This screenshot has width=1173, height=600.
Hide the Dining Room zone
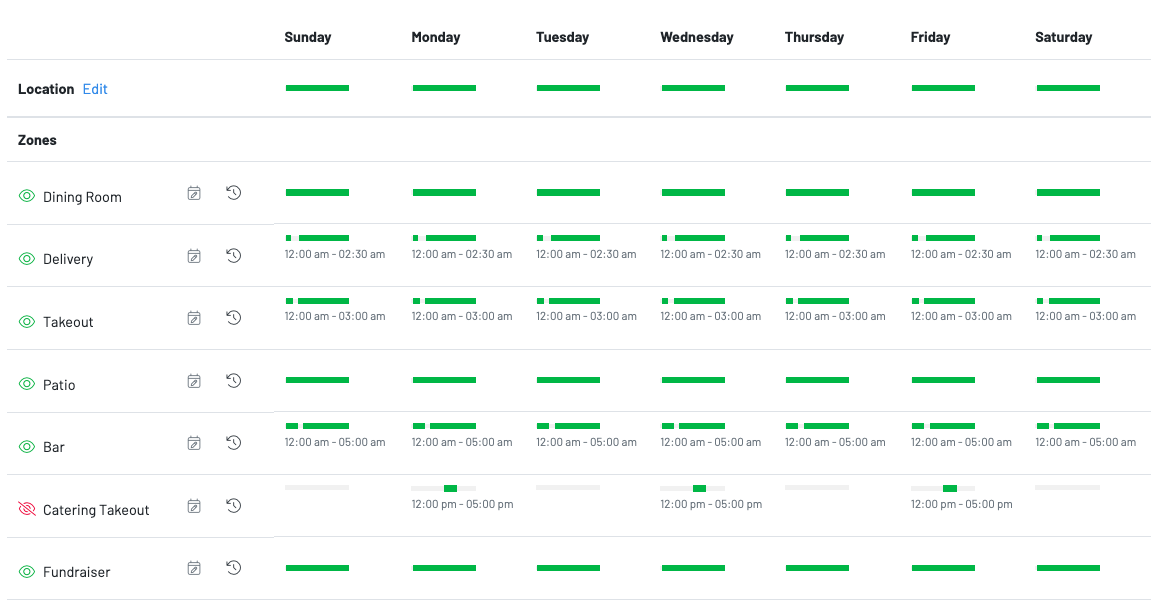coord(27,197)
